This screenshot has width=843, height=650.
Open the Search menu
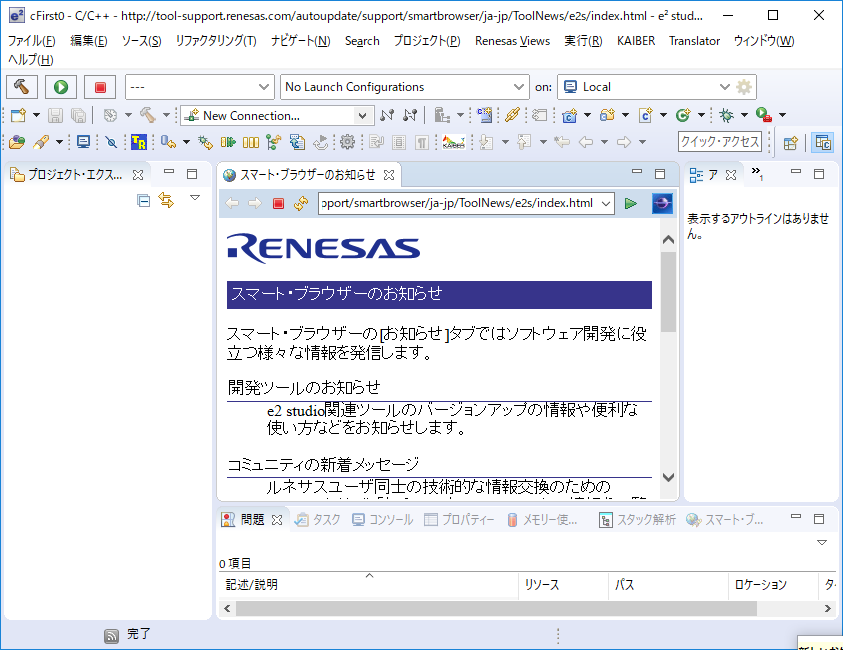(362, 41)
